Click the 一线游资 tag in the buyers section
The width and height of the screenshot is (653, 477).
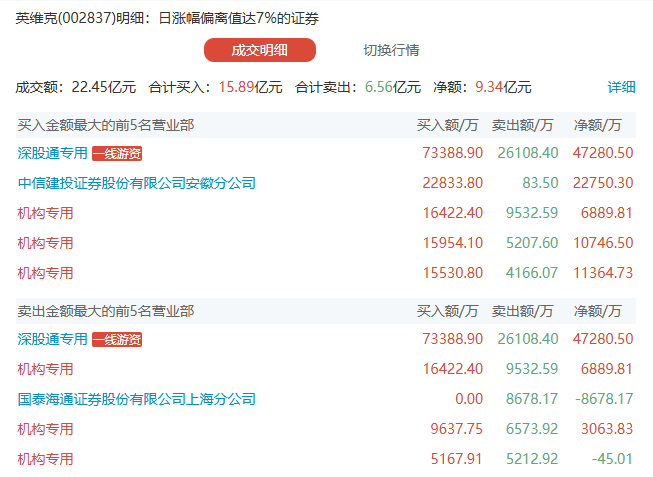coord(117,153)
